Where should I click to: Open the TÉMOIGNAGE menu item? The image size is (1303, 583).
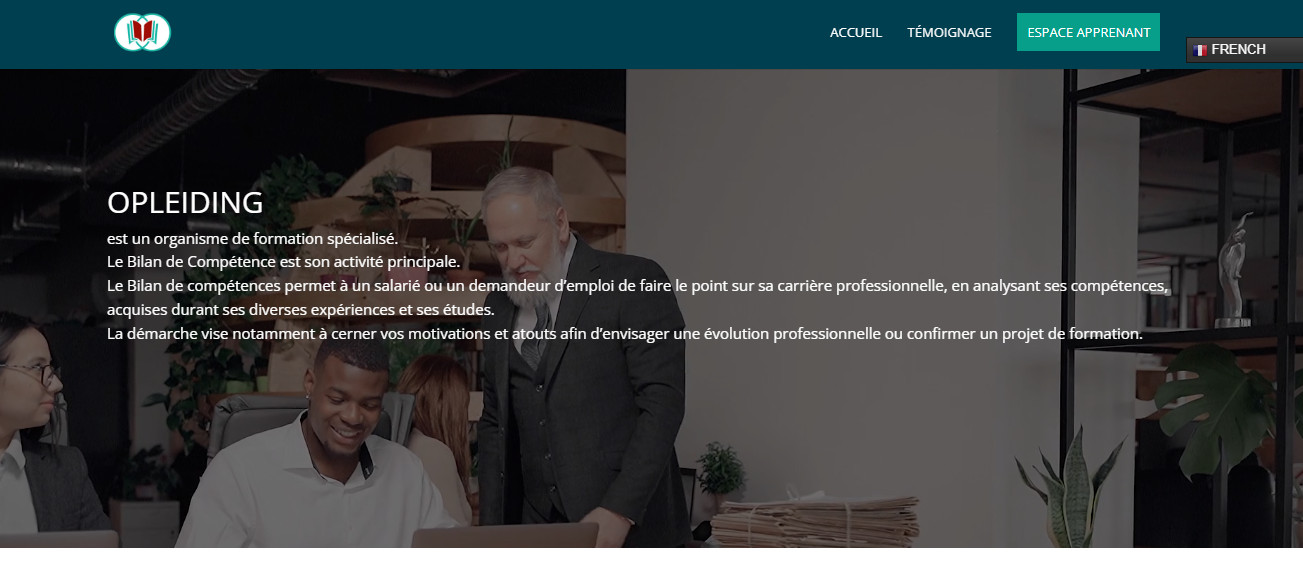pos(949,32)
